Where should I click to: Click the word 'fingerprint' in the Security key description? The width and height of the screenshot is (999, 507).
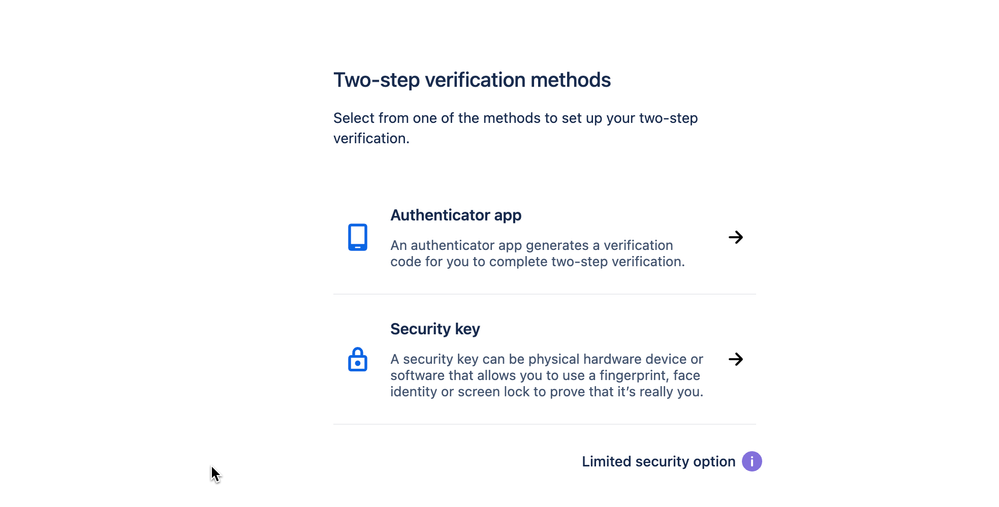[x=636, y=375]
